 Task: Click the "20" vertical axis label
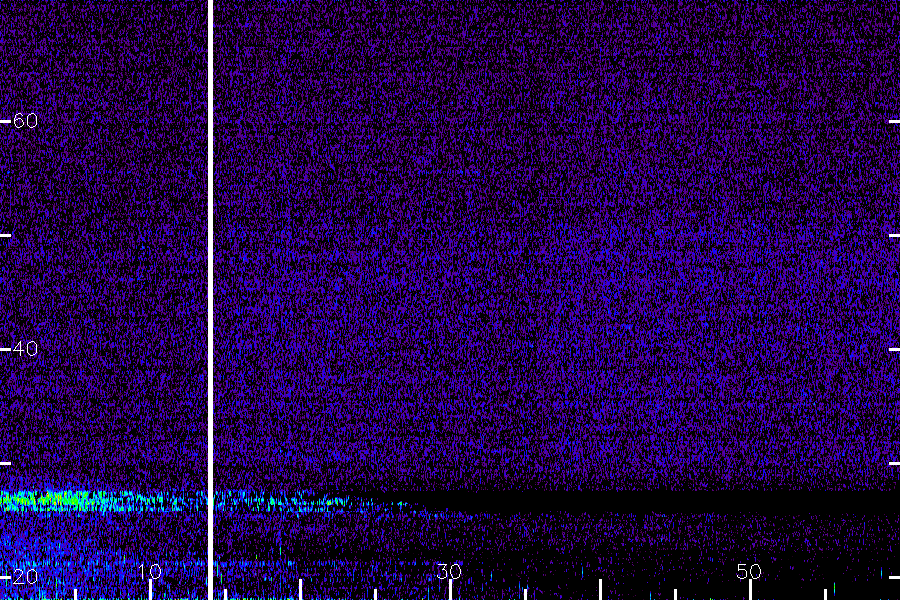[x=25, y=576]
